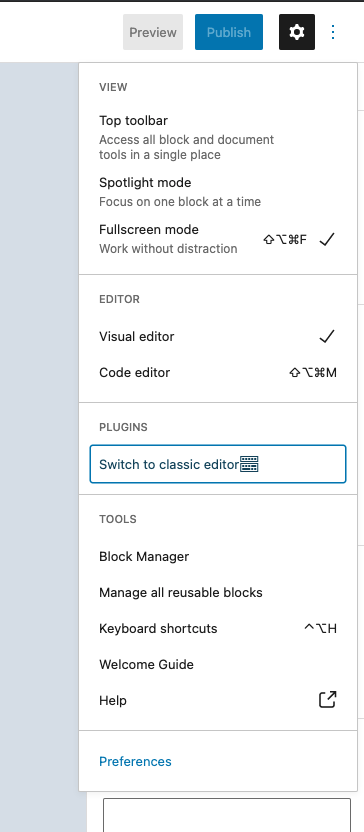Click the blue Publish button

pyautogui.click(x=229, y=32)
